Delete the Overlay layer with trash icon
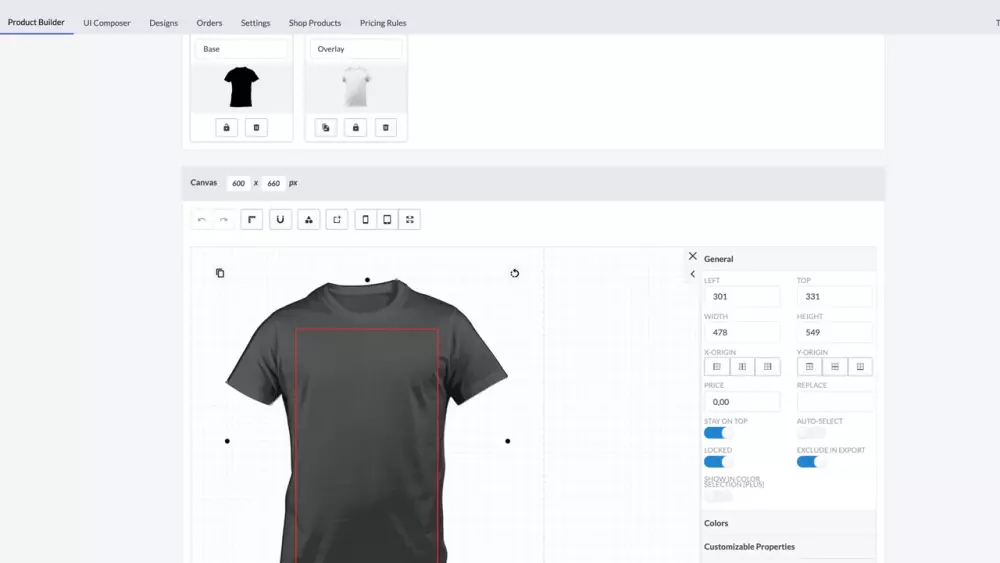Viewport: 1000px width, 563px height. point(386,128)
